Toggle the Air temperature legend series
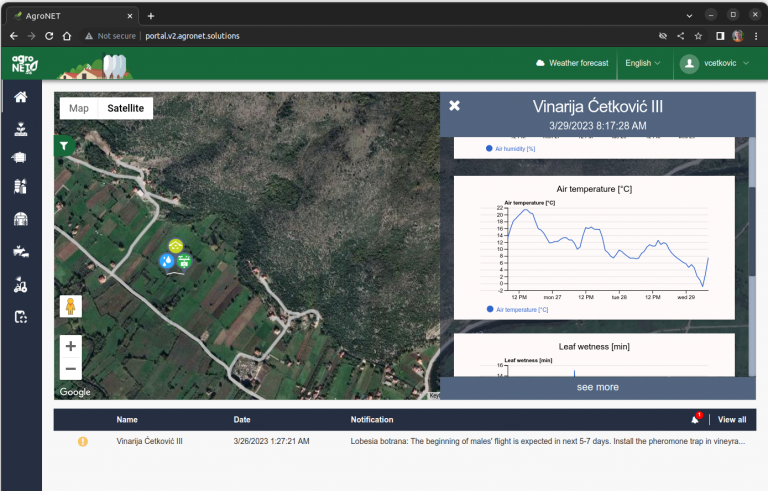768x491 pixels. [514, 310]
